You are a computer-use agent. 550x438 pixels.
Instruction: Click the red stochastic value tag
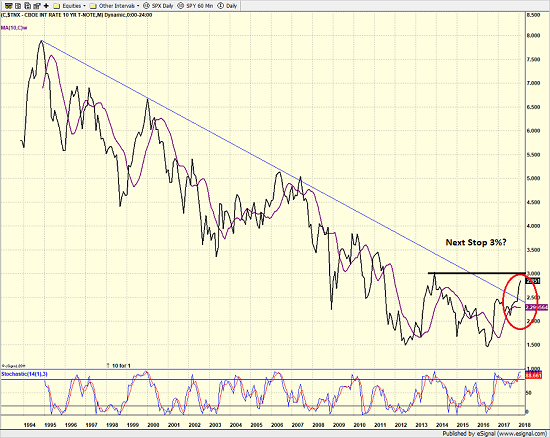click(x=534, y=376)
